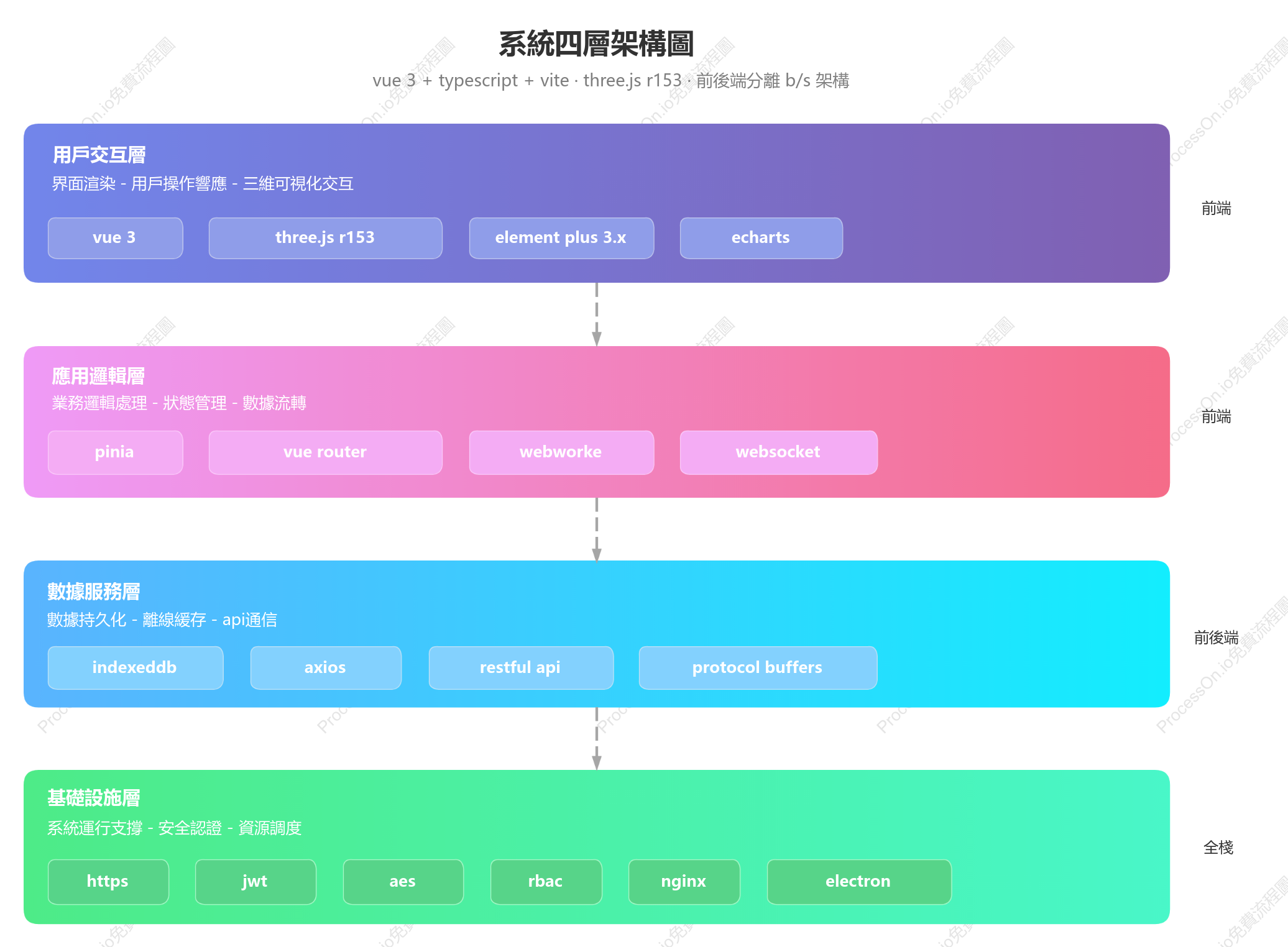1288x947 pixels.
Task: Click the https box
Action: [108, 882]
